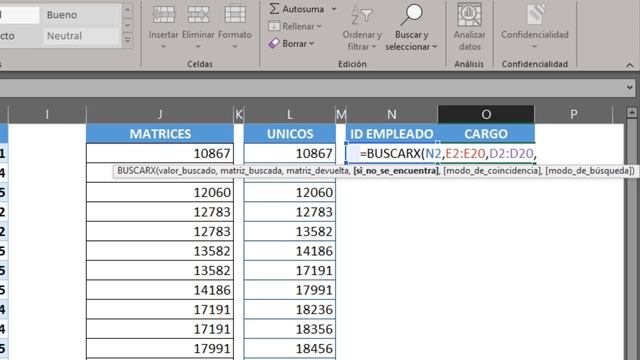This screenshot has width=640, height=360.
Task: Expand the Formato dropdown arrow
Action: [235, 47]
